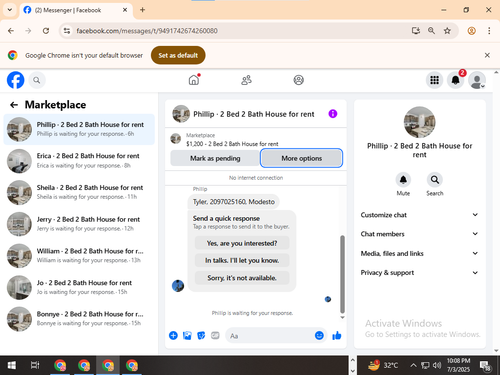Screen dimensions: 500x375
Task: Send quick reply 'Yes, are you interested?'
Action: (x=242, y=243)
